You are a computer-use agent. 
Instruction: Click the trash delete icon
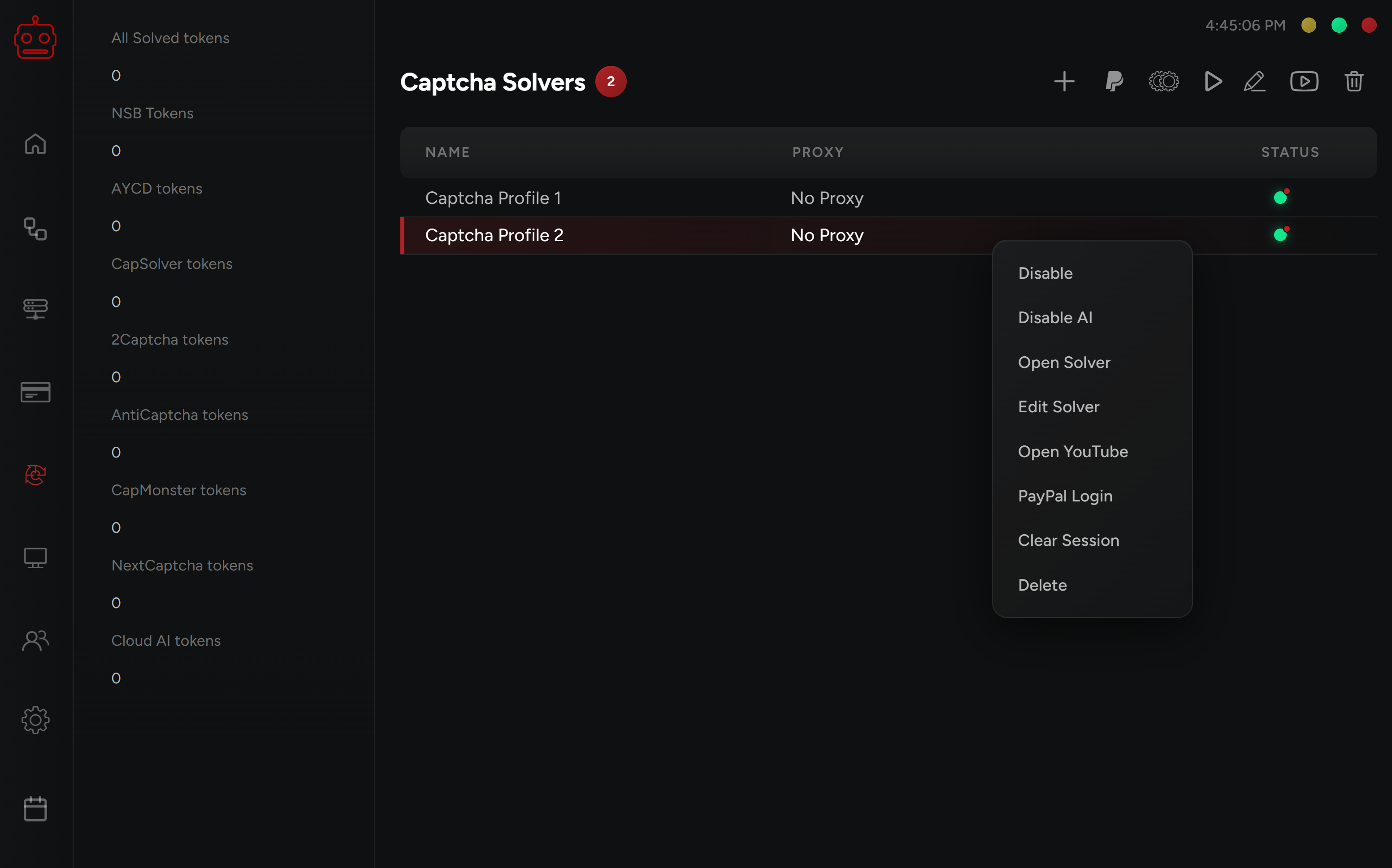[x=1353, y=82]
